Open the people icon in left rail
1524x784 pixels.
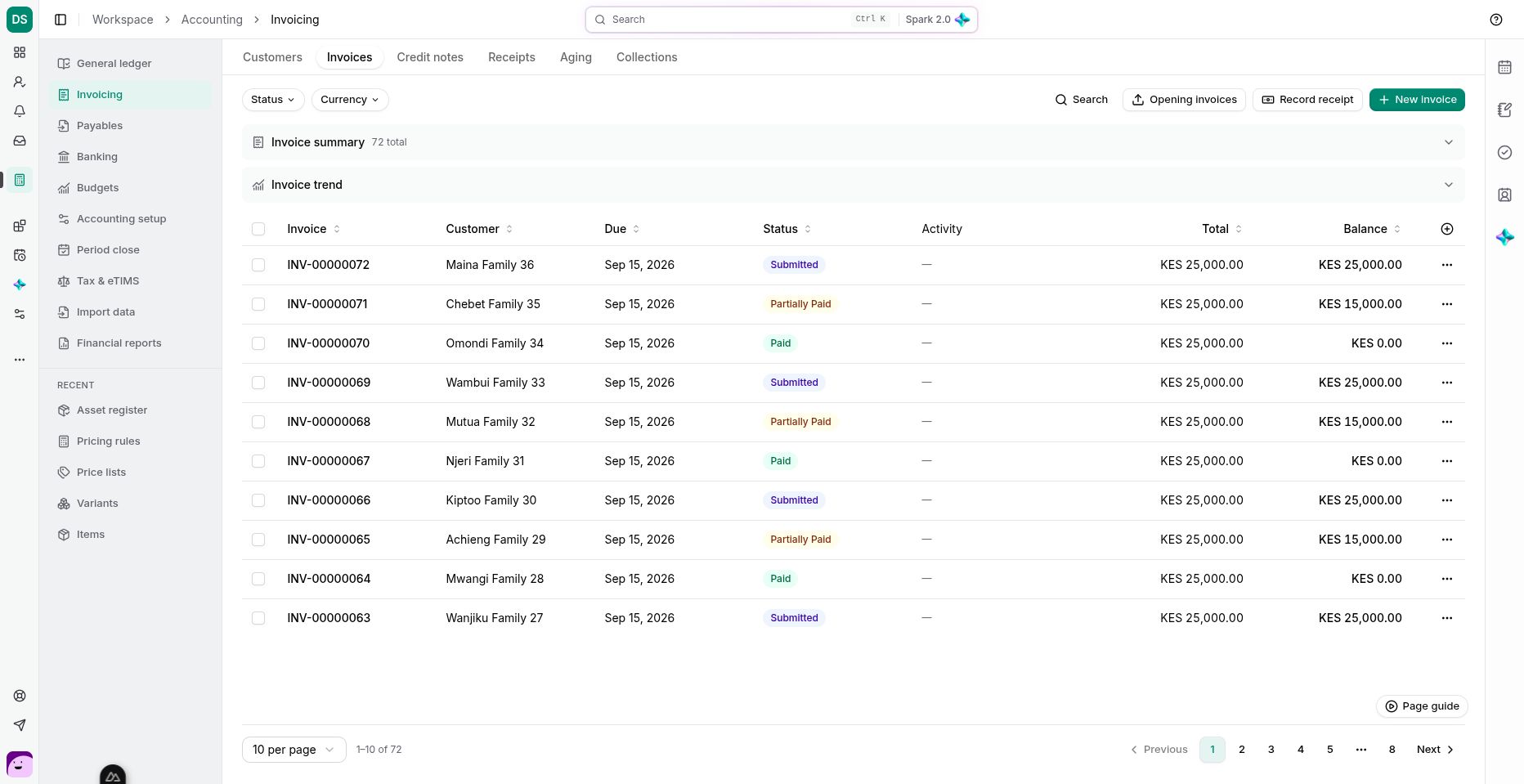pyautogui.click(x=20, y=82)
